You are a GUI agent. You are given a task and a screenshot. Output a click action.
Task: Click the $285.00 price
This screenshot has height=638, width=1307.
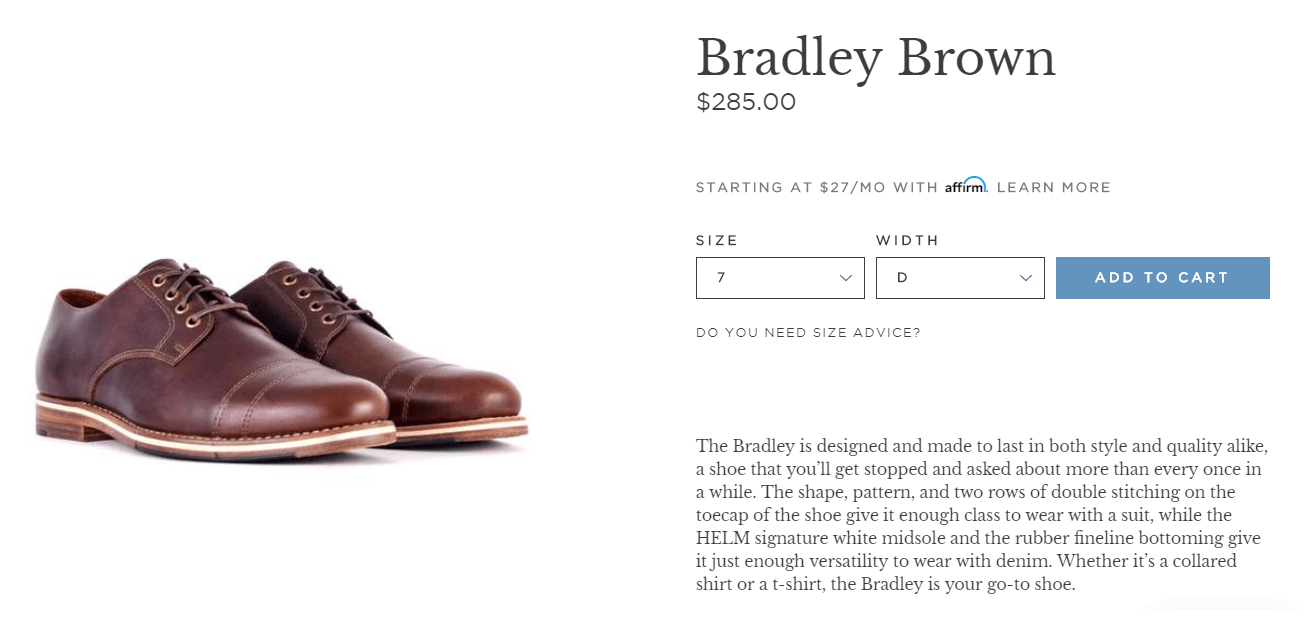pyautogui.click(x=746, y=102)
